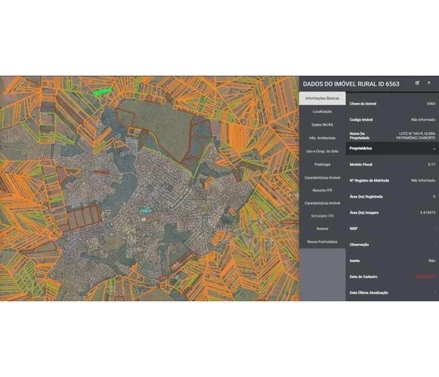
Task: Open Características Imóvel tab just above Simulador ITR
Action: (322, 203)
